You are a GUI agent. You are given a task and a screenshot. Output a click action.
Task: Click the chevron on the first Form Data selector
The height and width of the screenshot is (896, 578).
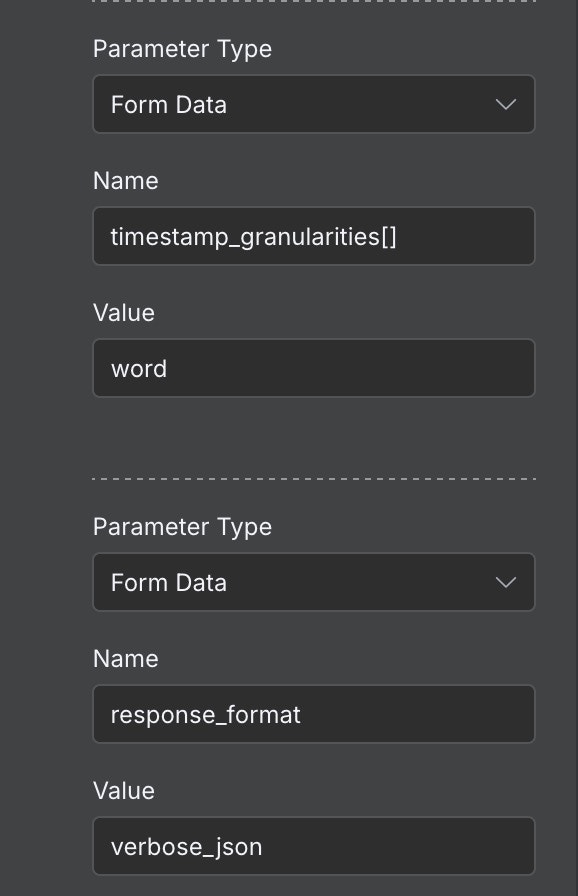tap(506, 104)
